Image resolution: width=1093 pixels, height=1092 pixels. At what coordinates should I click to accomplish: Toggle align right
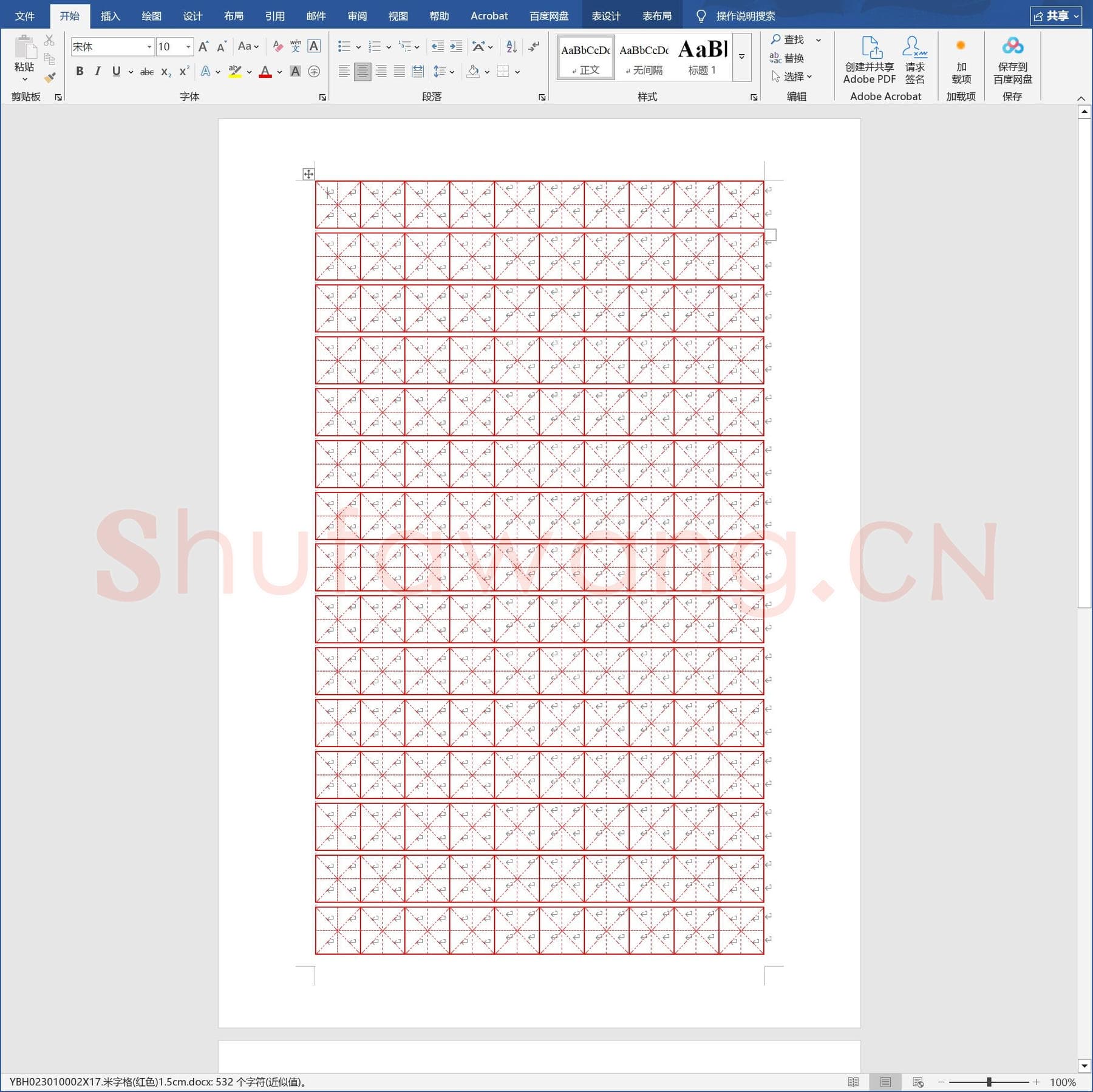coord(381,72)
